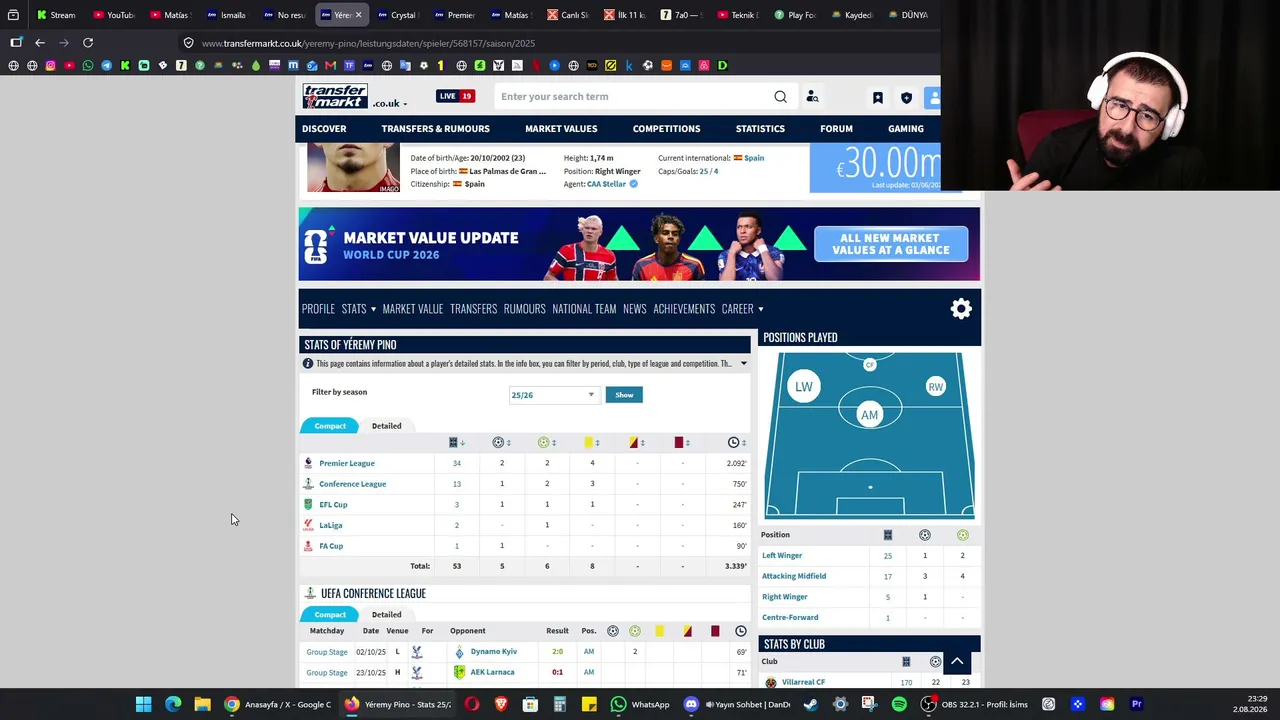Open the COMPETITIONS menu

click(x=666, y=129)
